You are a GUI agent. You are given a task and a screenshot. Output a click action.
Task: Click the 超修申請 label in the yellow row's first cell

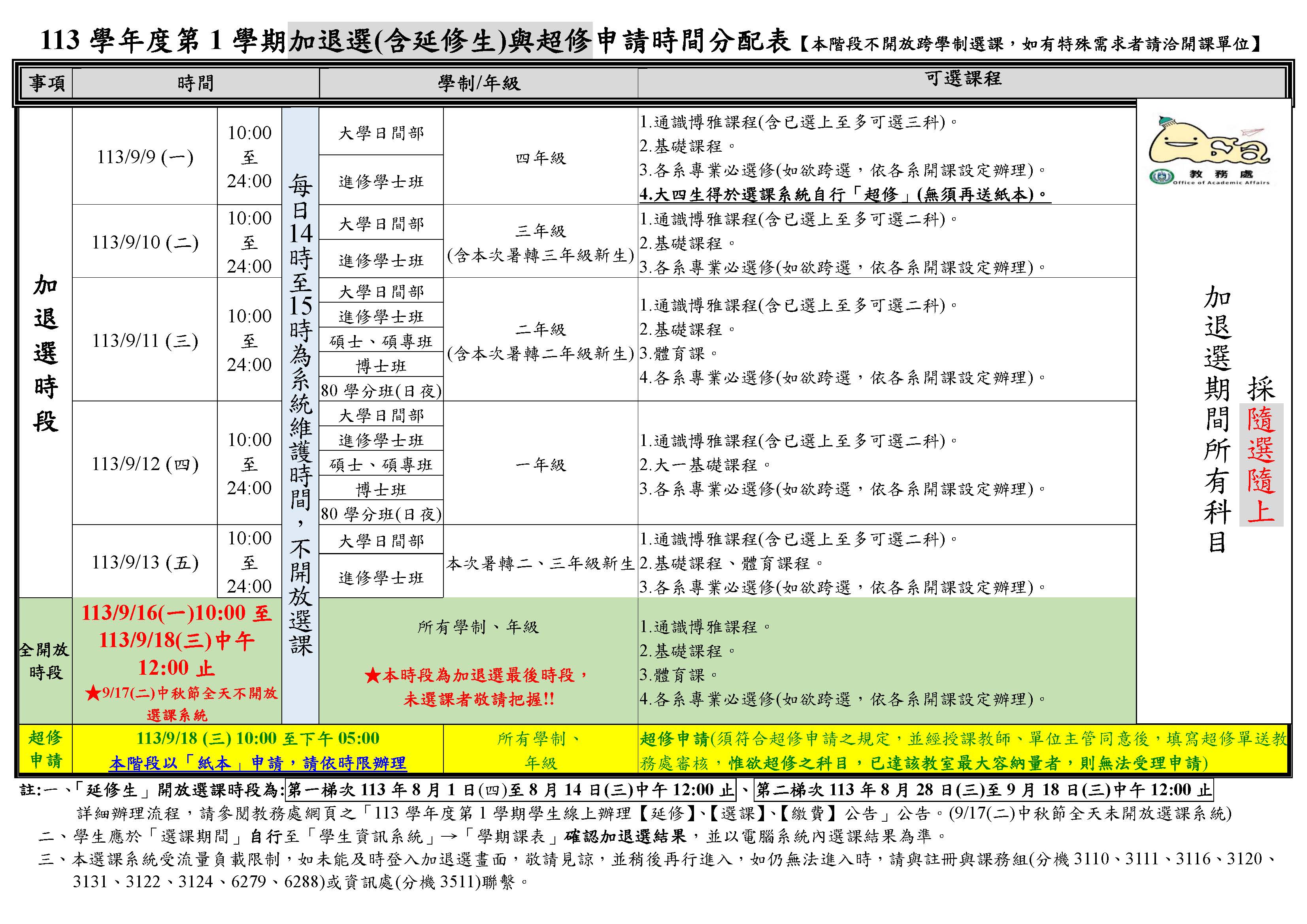pos(45,749)
